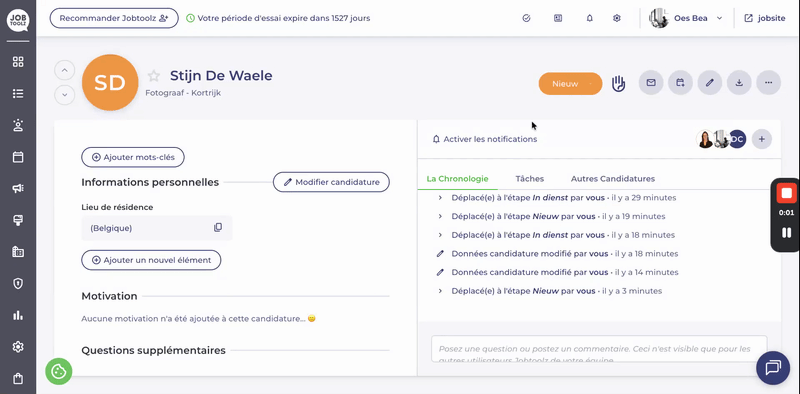Pause the screen recording
Image resolution: width=800 pixels, height=394 pixels.
point(786,233)
